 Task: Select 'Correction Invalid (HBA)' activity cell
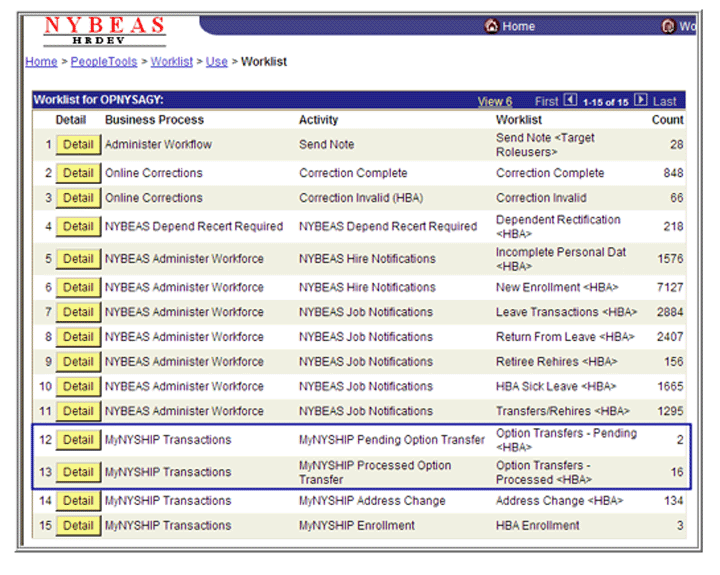tap(361, 198)
